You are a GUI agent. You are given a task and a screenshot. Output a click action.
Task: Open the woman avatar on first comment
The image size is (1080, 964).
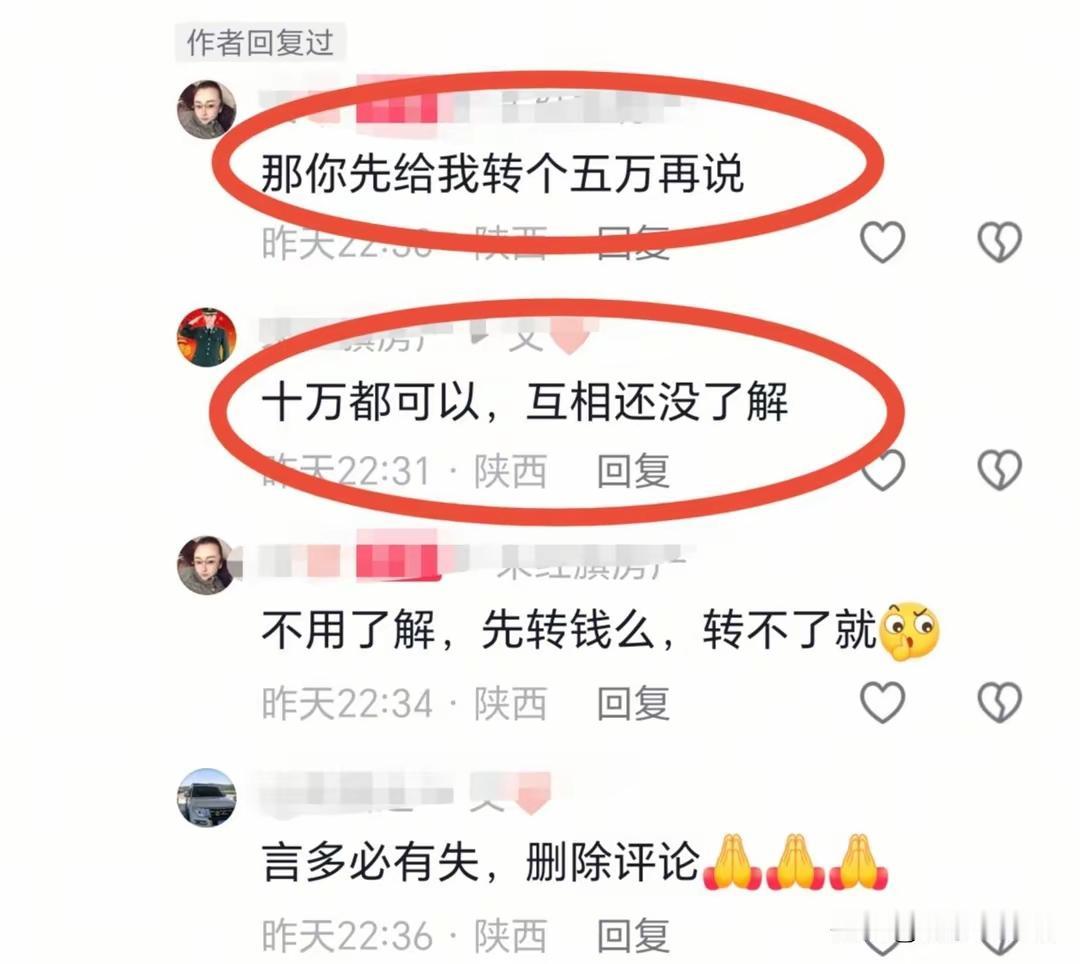point(207,110)
